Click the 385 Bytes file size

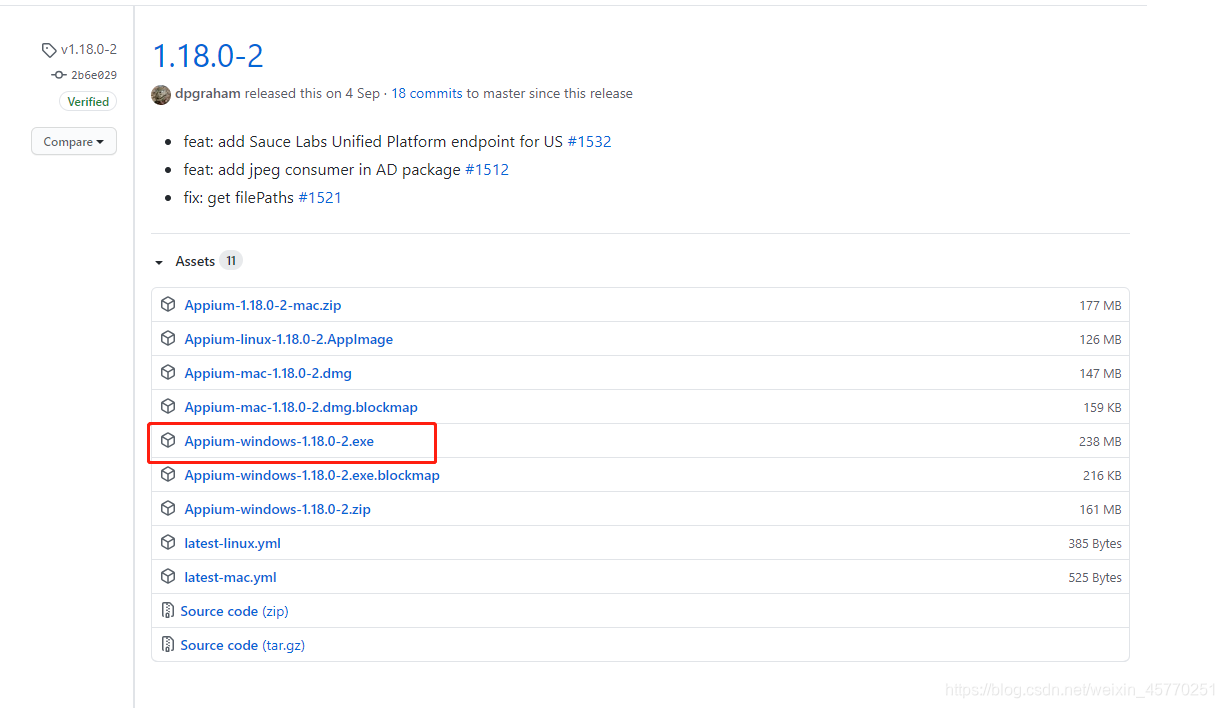click(1095, 543)
